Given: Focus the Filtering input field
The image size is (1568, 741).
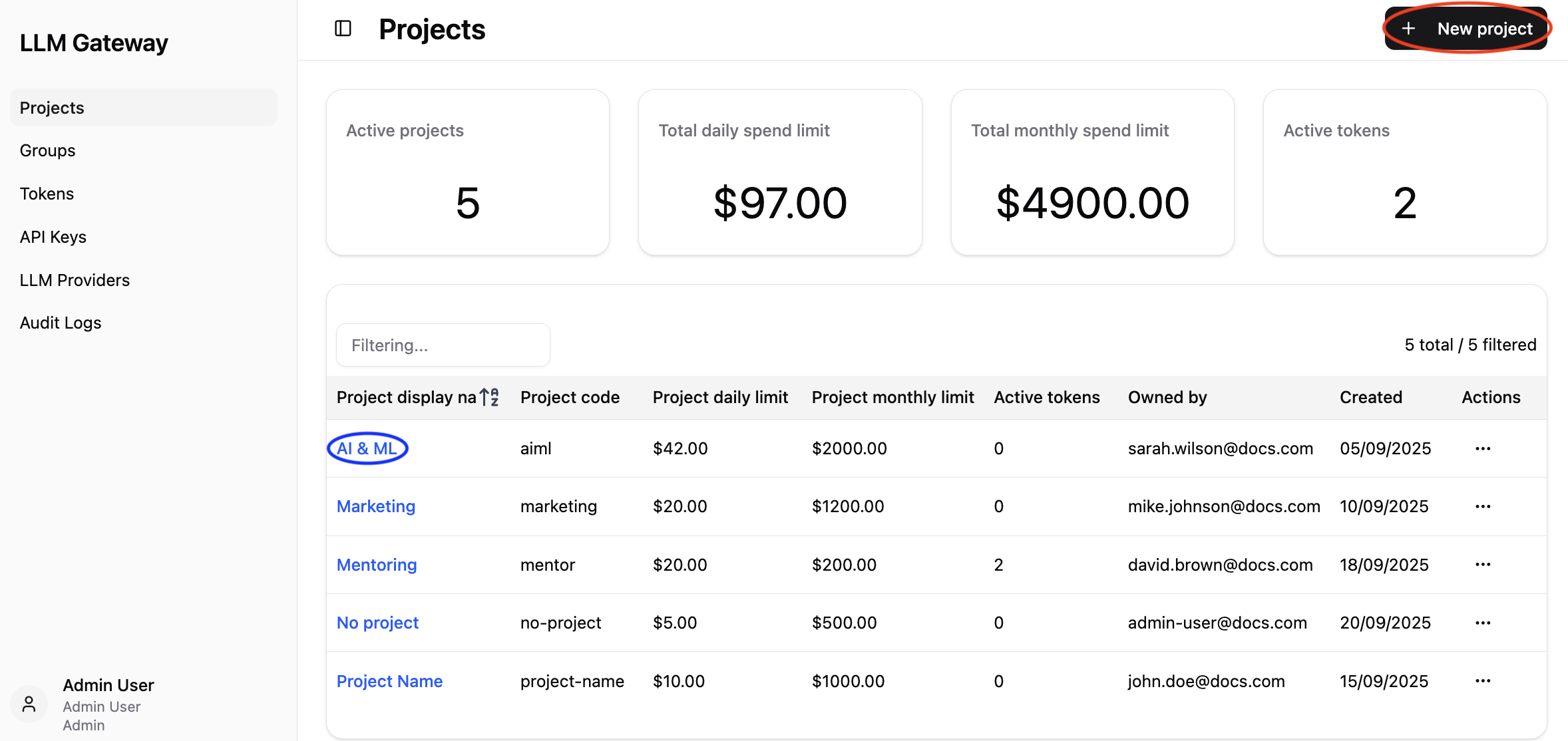Looking at the screenshot, I should click(443, 345).
